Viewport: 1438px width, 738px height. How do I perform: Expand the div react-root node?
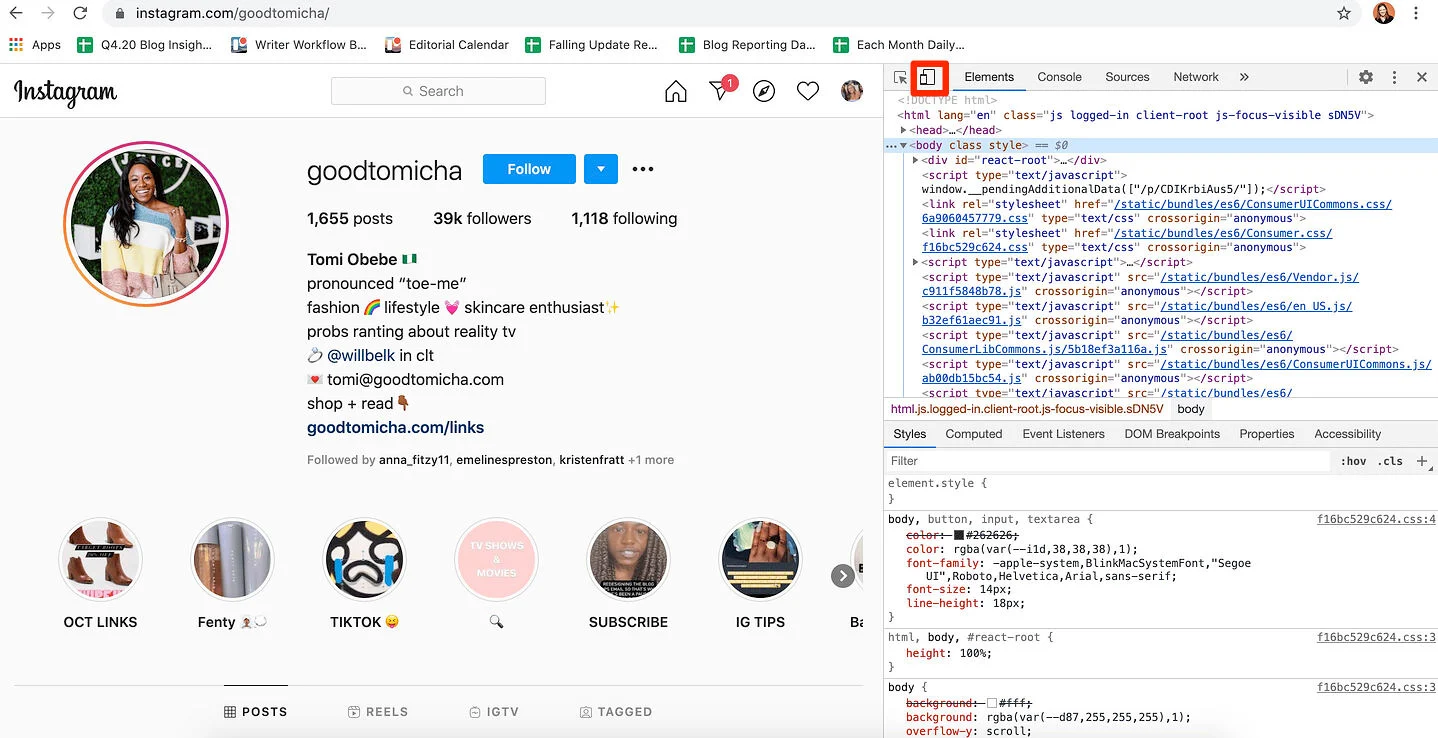tap(916, 160)
